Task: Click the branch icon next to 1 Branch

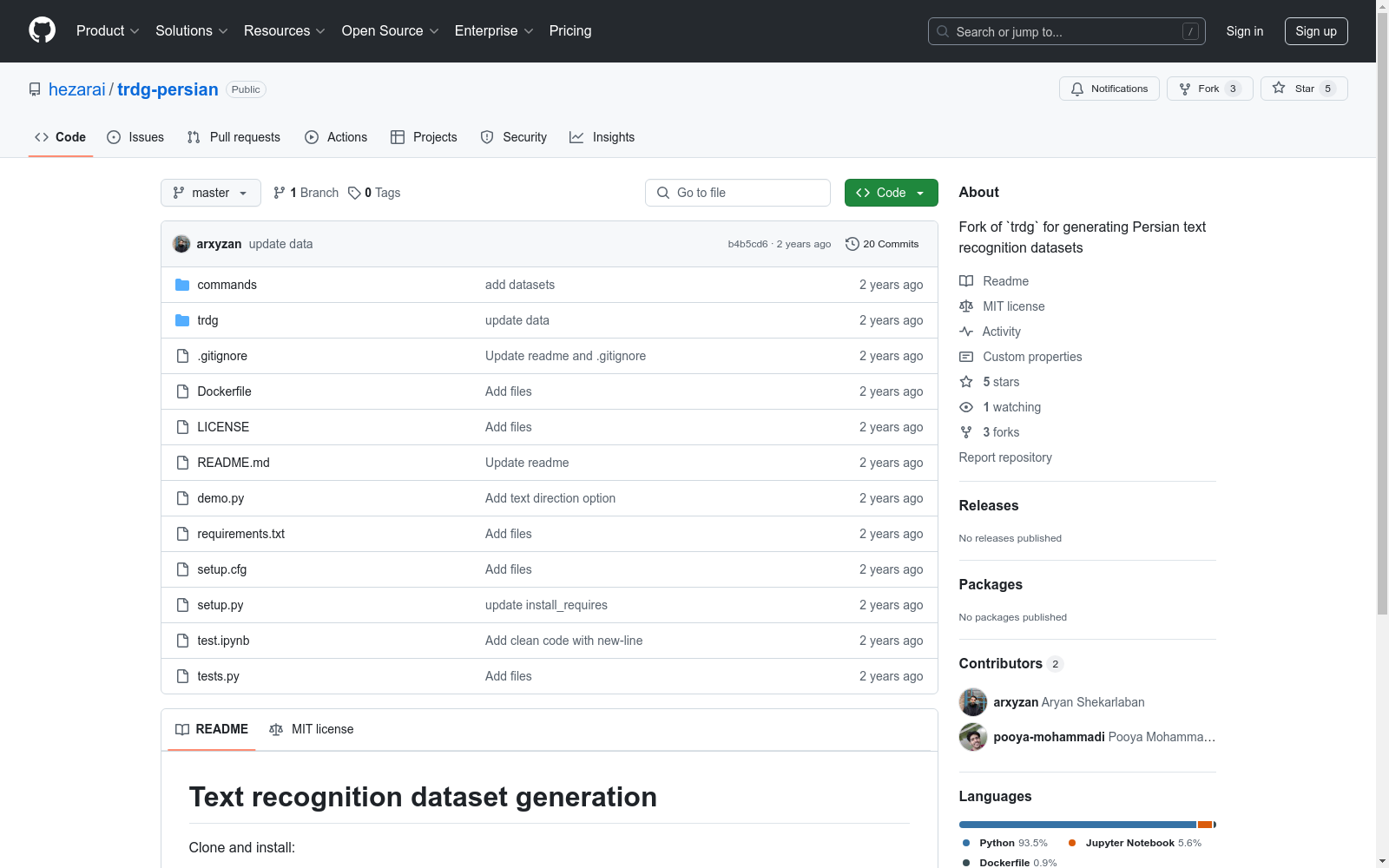Action: coord(280,193)
